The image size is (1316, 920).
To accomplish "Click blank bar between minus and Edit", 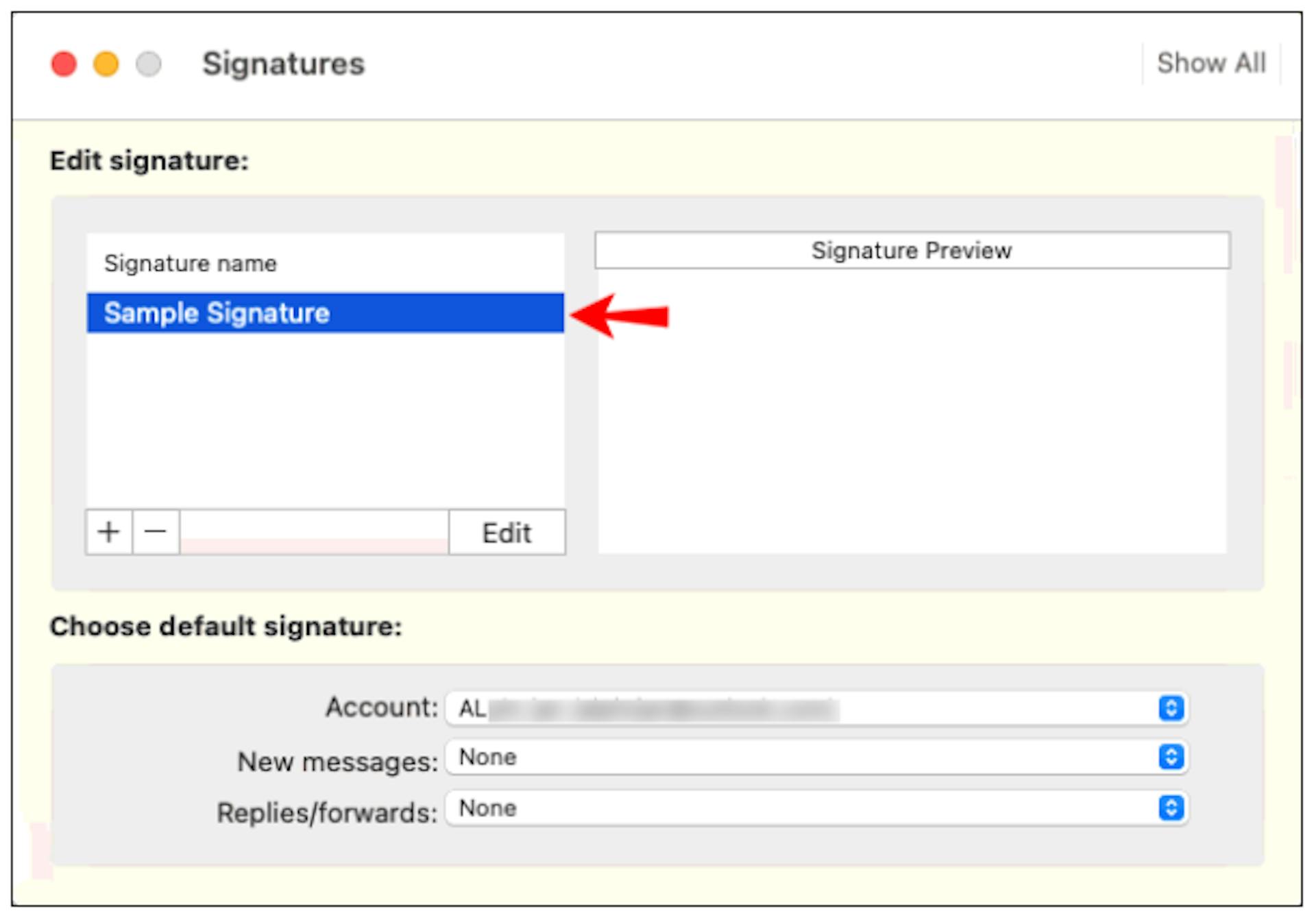I will coord(315,532).
